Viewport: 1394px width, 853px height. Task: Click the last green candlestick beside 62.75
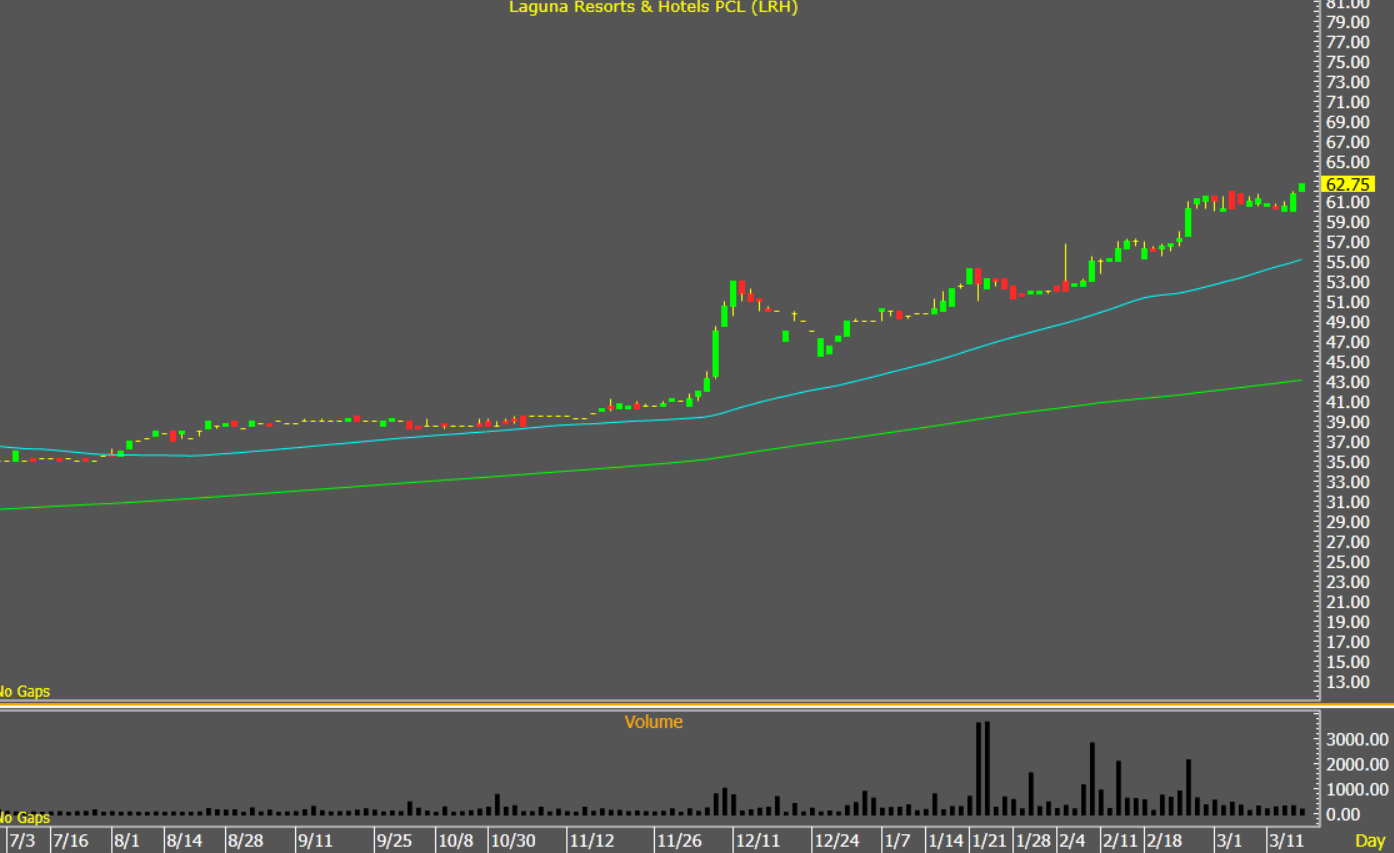coord(1302,187)
